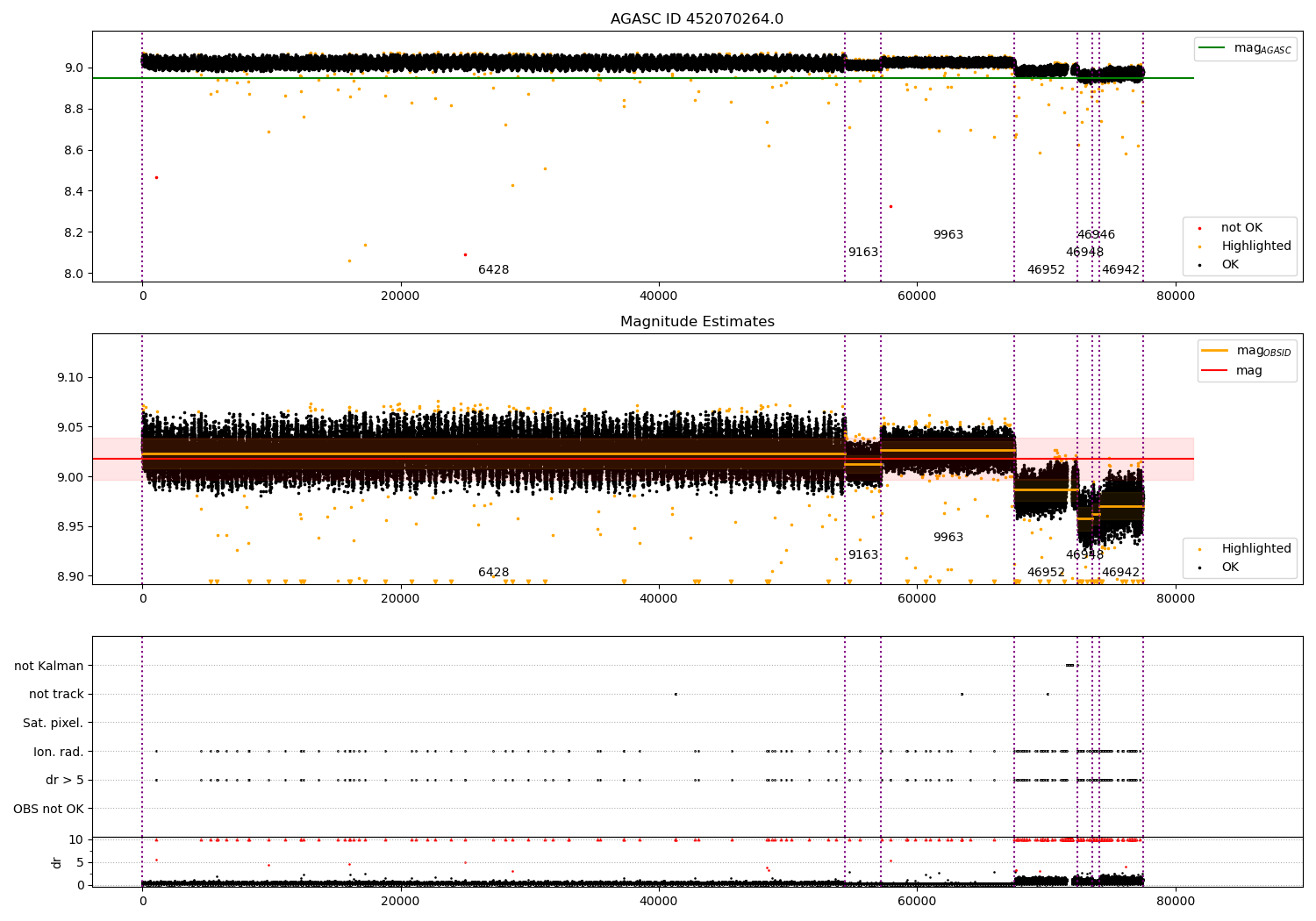Click the 'not Kalman' black marker cluster near 72000

[x=1070, y=666]
